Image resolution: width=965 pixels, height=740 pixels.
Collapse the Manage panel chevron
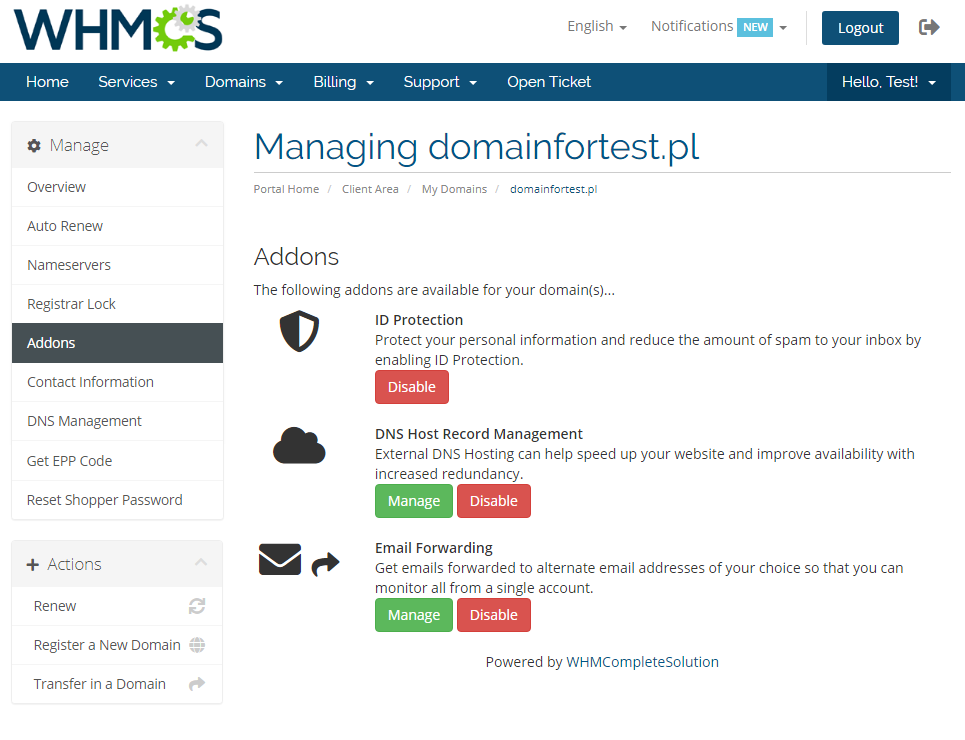click(201, 143)
